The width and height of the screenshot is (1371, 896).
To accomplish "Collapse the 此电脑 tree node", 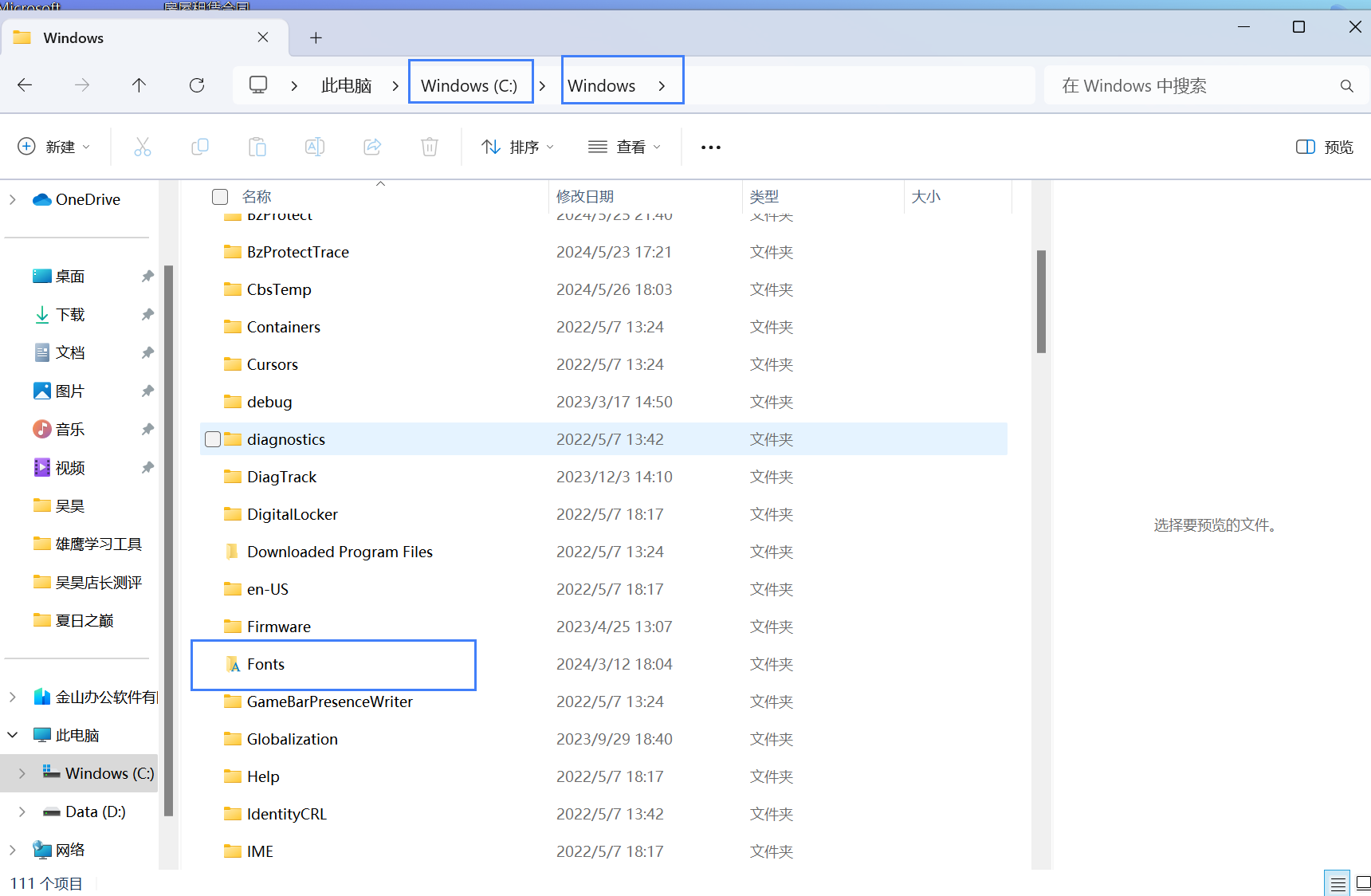I will tap(13, 735).
